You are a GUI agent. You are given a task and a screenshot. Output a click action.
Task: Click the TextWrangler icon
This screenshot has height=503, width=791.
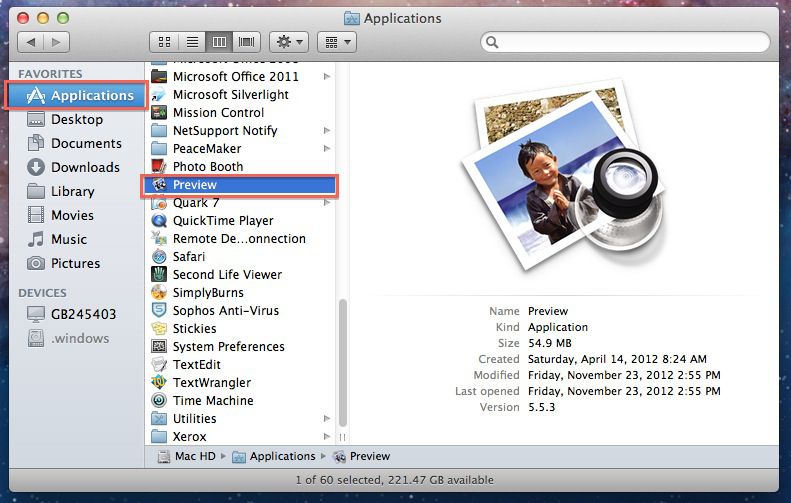[159, 382]
